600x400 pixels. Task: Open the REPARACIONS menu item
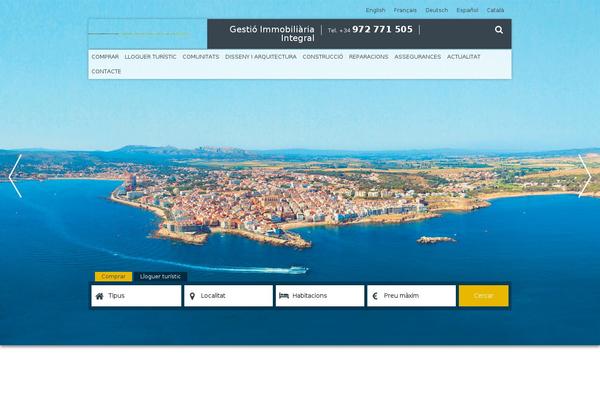click(x=368, y=57)
